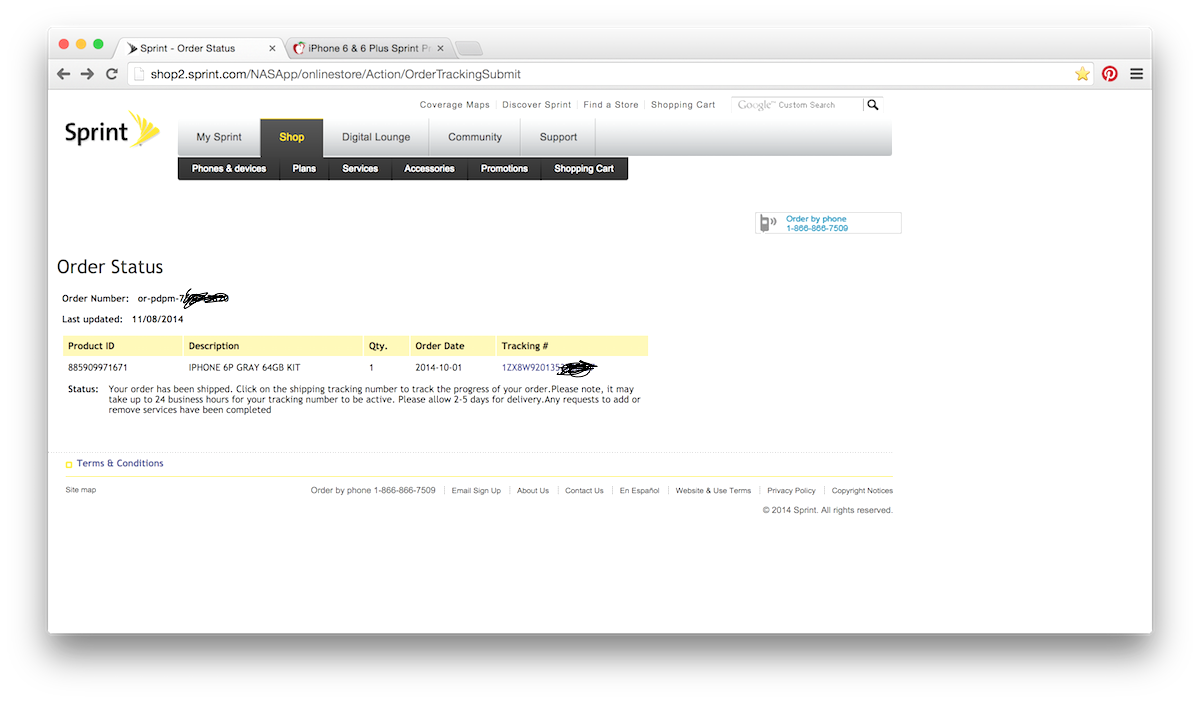Go forward with the browser forward arrow

(x=87, y=74)
